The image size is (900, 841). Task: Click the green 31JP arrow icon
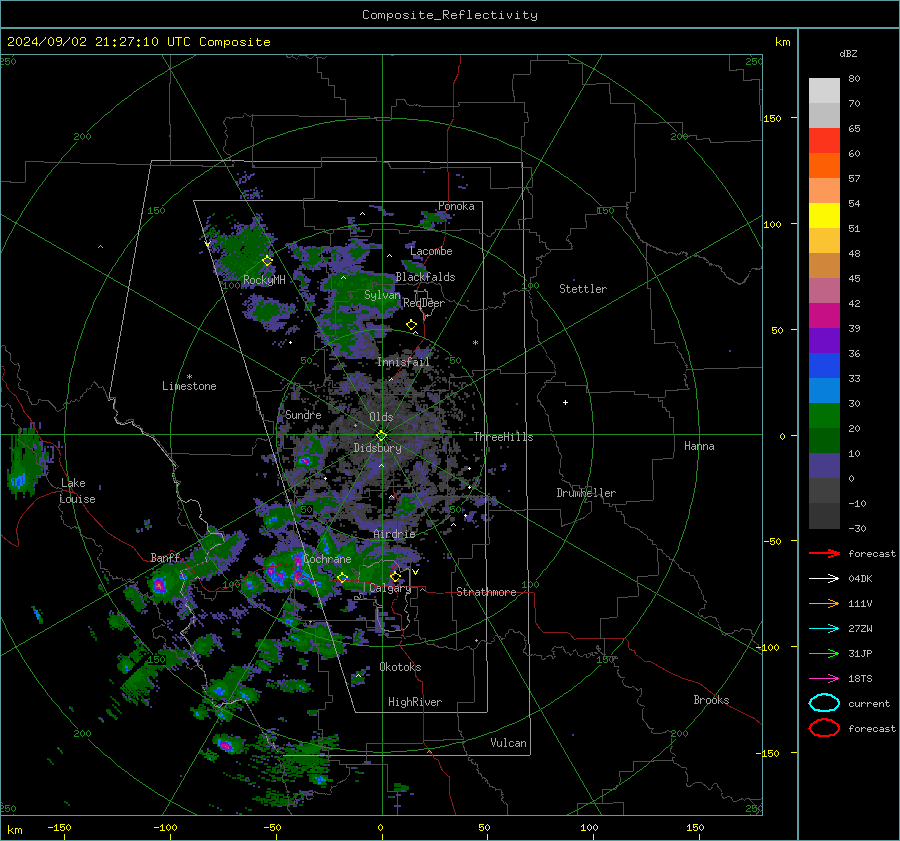coord(824,653)
